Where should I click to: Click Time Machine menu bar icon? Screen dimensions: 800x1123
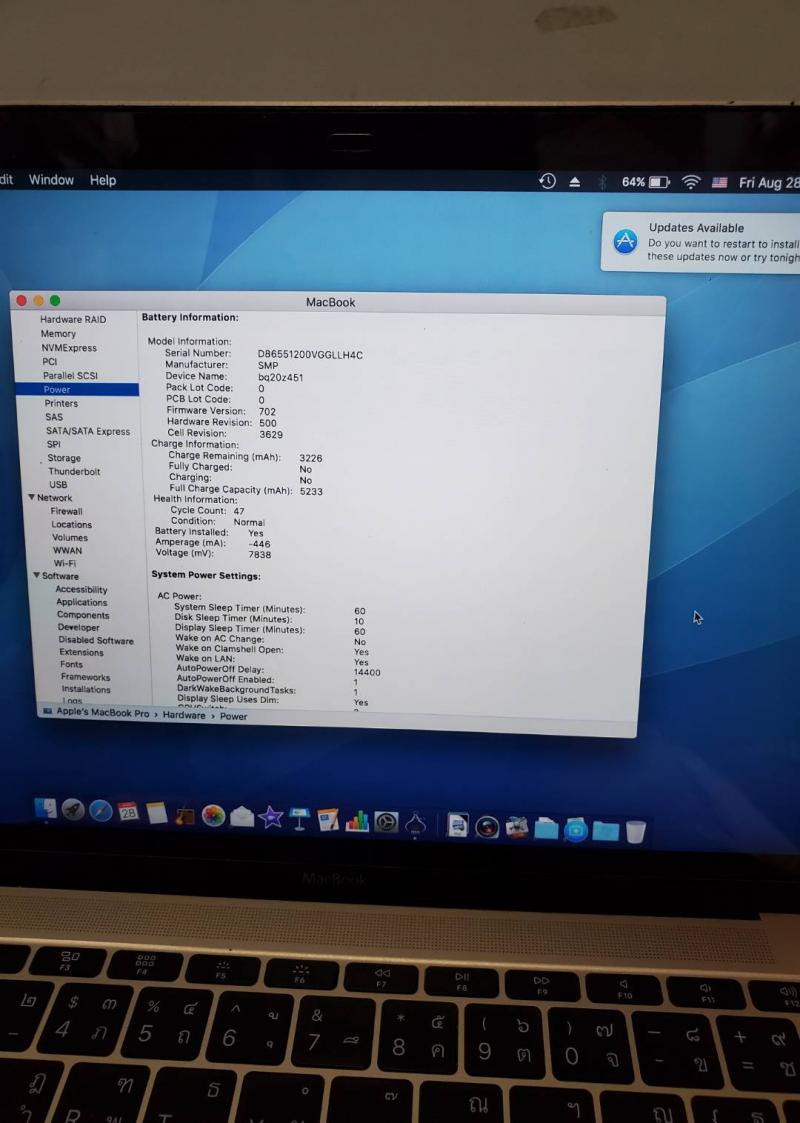click(547, 181)
